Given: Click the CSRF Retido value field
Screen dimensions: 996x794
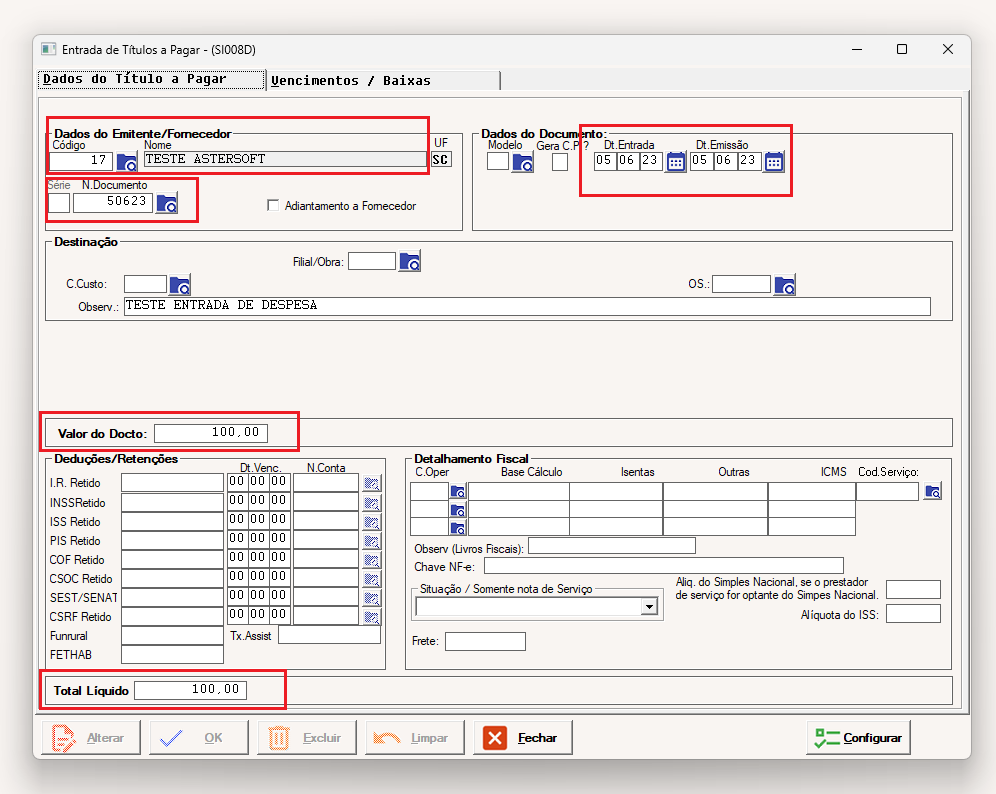Looking at the screenshot, I should click(172, 616).
